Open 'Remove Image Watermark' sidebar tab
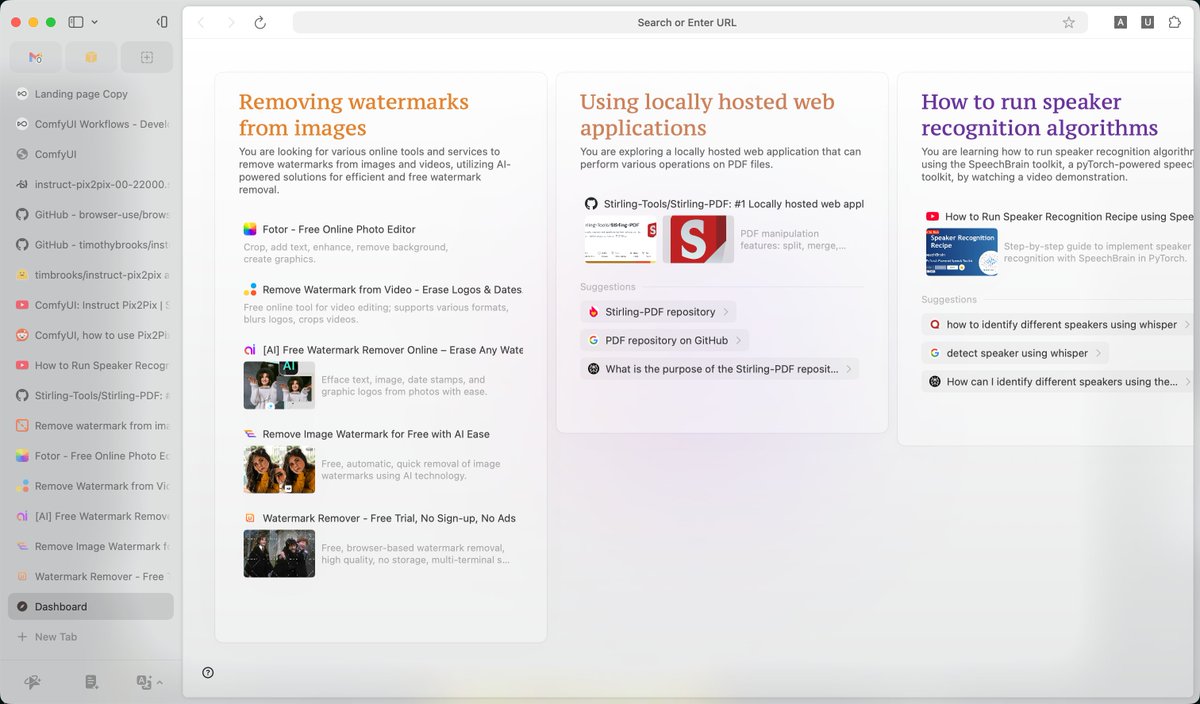Viewport: 1200px width, 704px height. coord(91,546)
